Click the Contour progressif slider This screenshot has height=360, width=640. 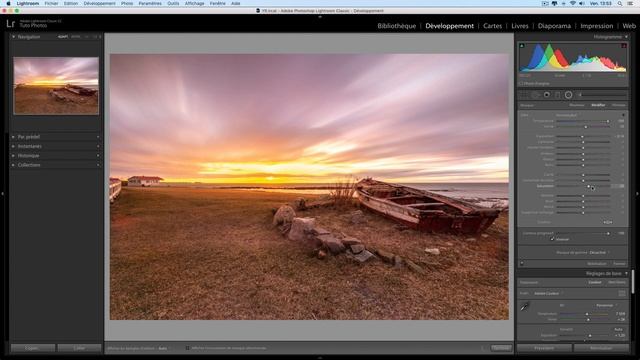coord(583,233)
